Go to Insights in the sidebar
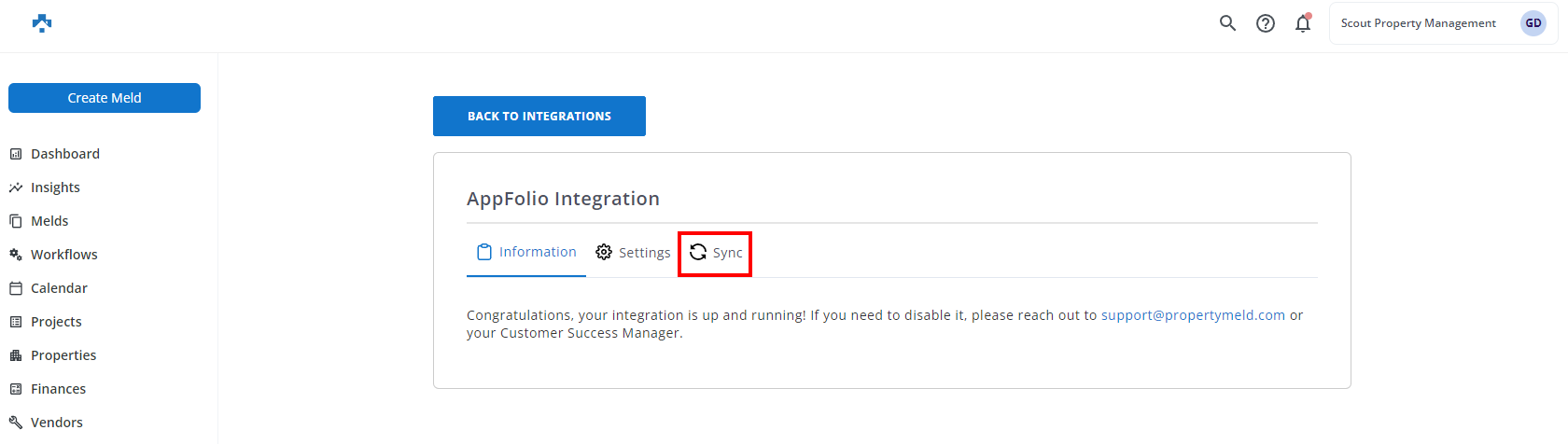The width and height of the screenshot is (1568, 444). (x=55, y=187)
